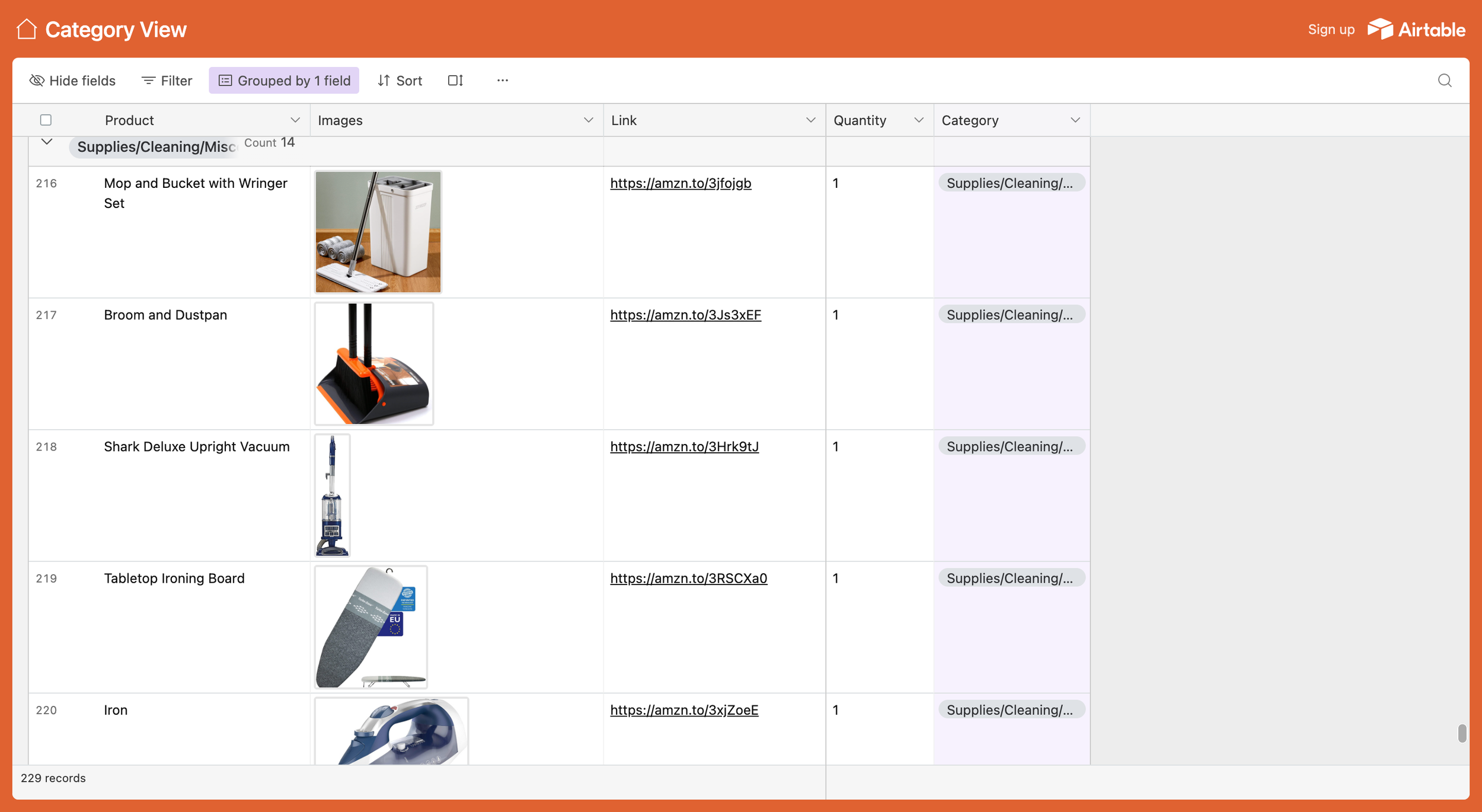
Task: Open the Images column dropdown arrow
Action: point(588,120)
